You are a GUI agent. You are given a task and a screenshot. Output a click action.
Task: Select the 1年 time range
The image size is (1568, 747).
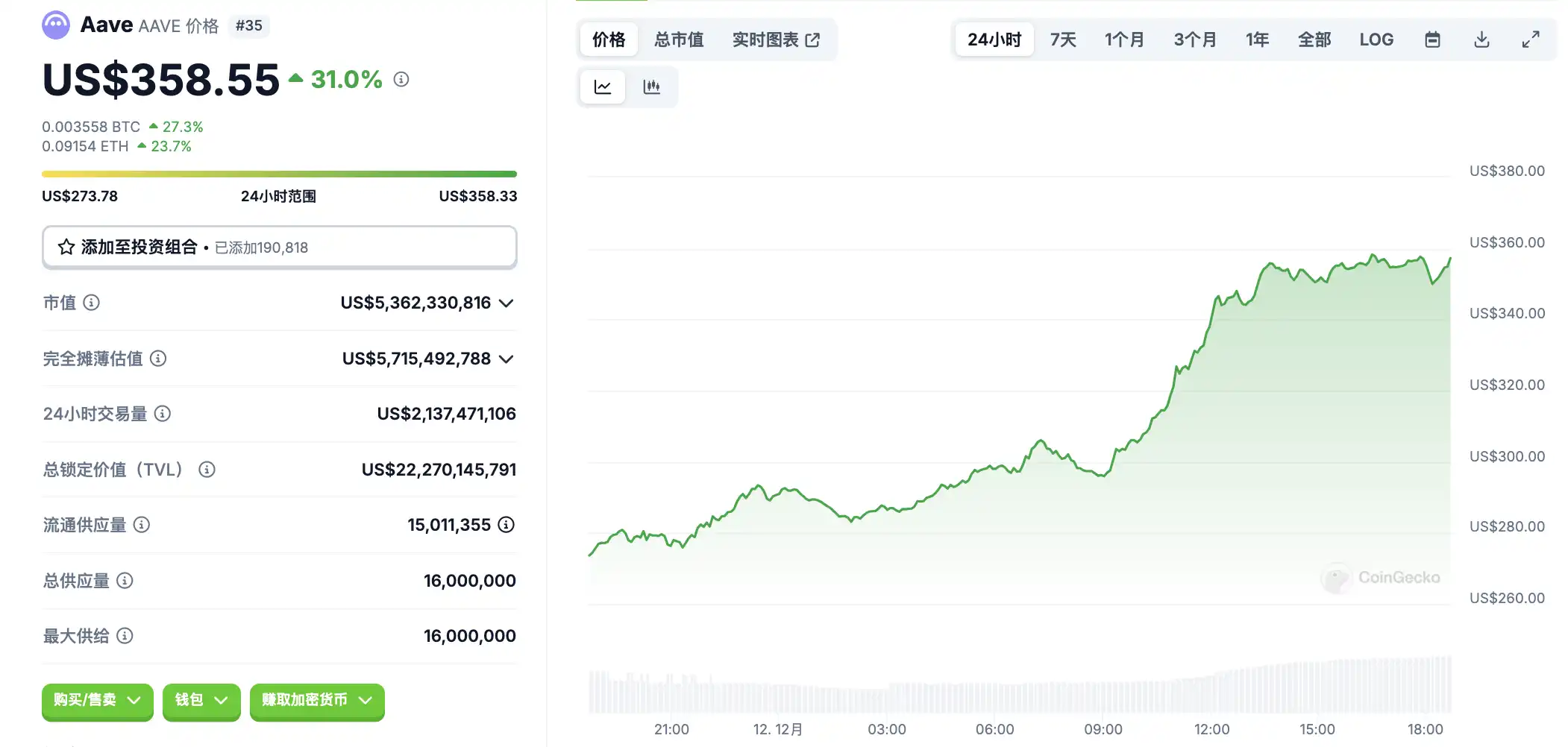(x=1257, y=40)
